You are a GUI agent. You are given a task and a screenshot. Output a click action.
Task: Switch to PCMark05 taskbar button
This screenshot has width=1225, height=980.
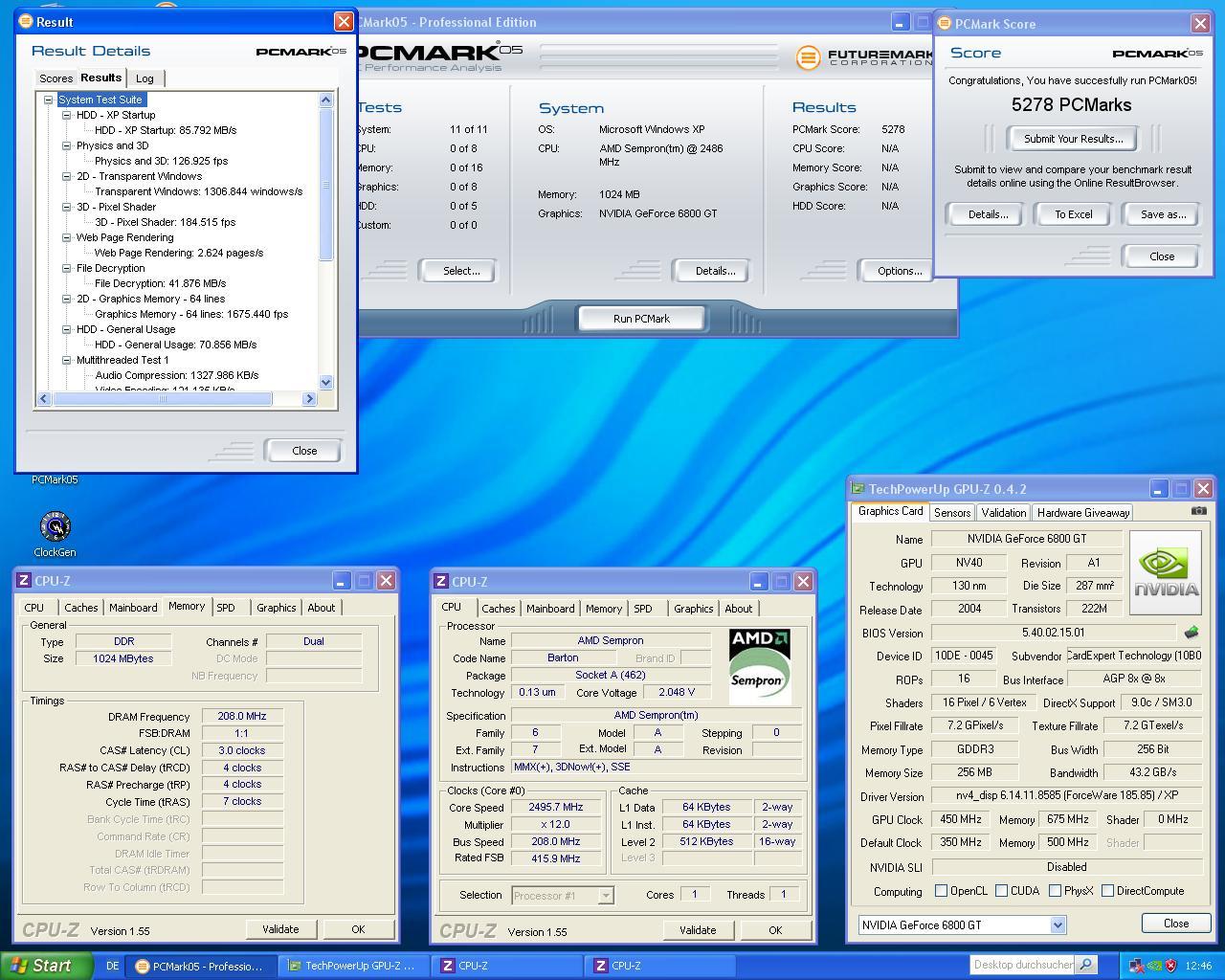pyautogui.click(x=199, y=966)
